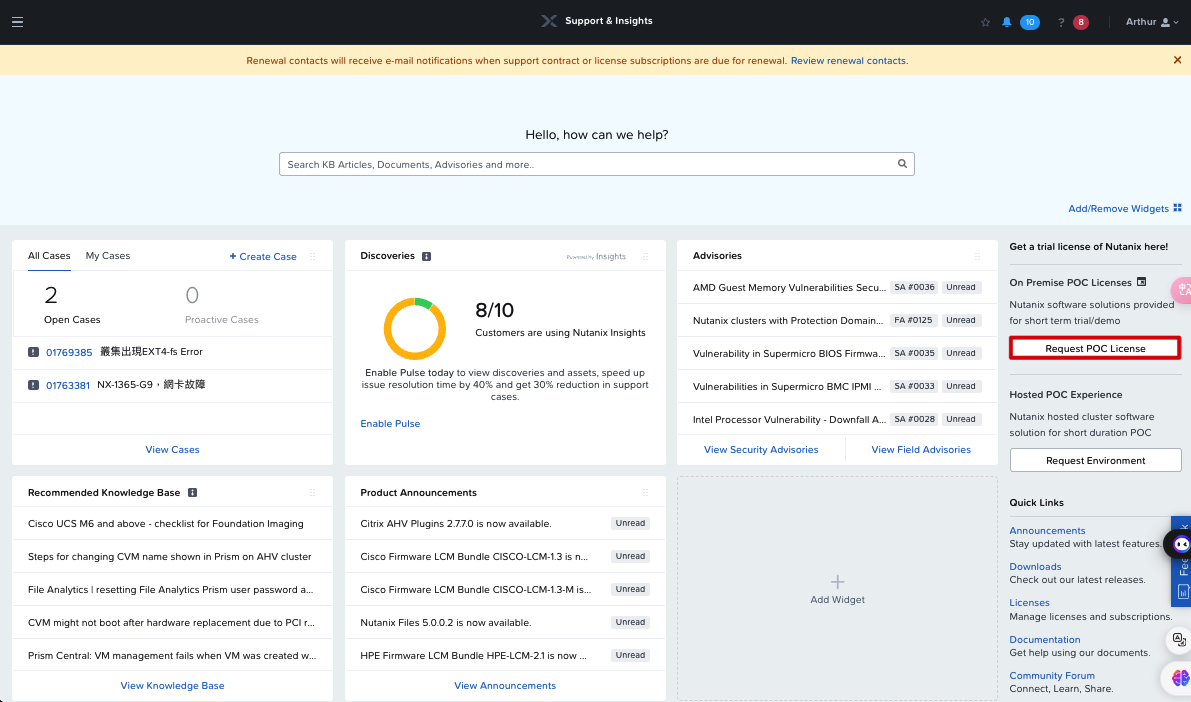Open the Enable Pulse link
Viewport: 1191px width, 702px height.
point(390,424)
